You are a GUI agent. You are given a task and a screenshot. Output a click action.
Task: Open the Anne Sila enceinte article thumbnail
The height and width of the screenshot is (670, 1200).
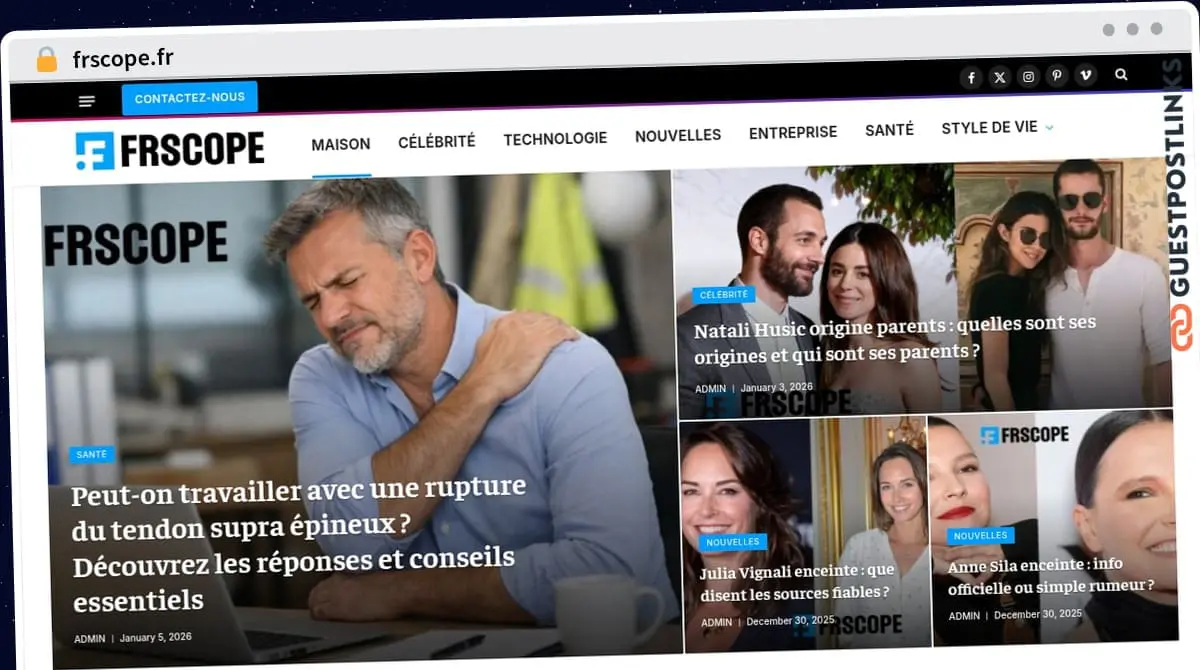tap(1053, 529)
